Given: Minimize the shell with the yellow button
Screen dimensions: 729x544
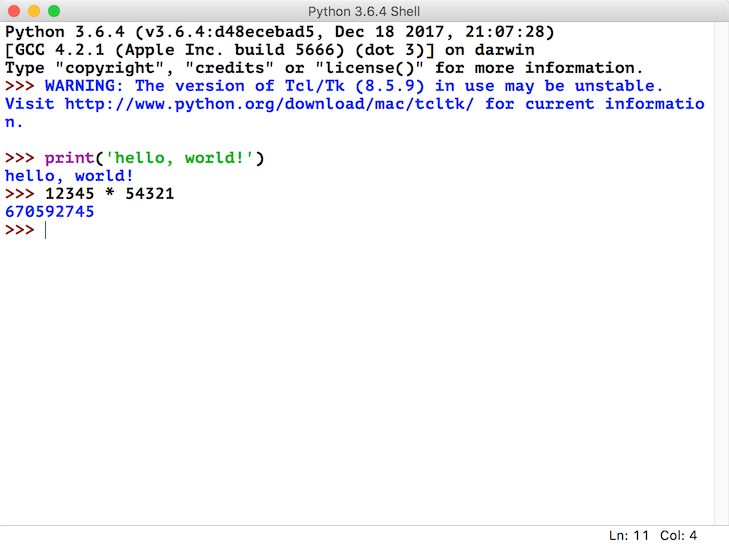Looking at the screenshot, I should coord(33,11).
